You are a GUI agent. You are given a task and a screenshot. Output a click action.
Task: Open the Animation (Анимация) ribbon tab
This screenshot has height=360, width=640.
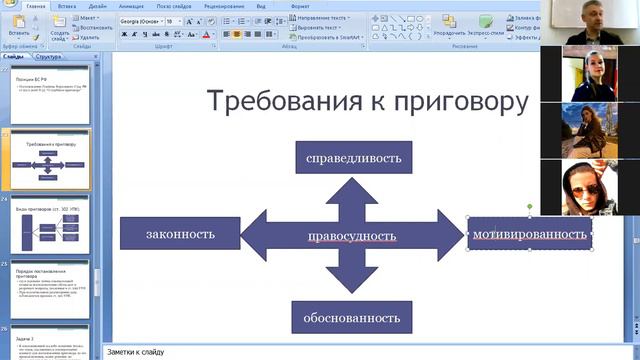pos(131,6)
